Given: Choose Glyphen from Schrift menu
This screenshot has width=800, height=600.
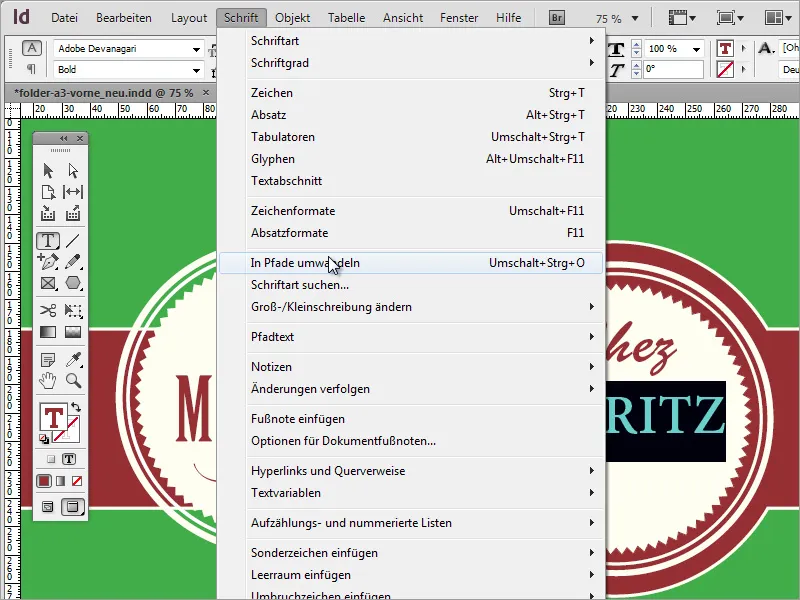Looking at the screenshot, I should tap(411, 159).
